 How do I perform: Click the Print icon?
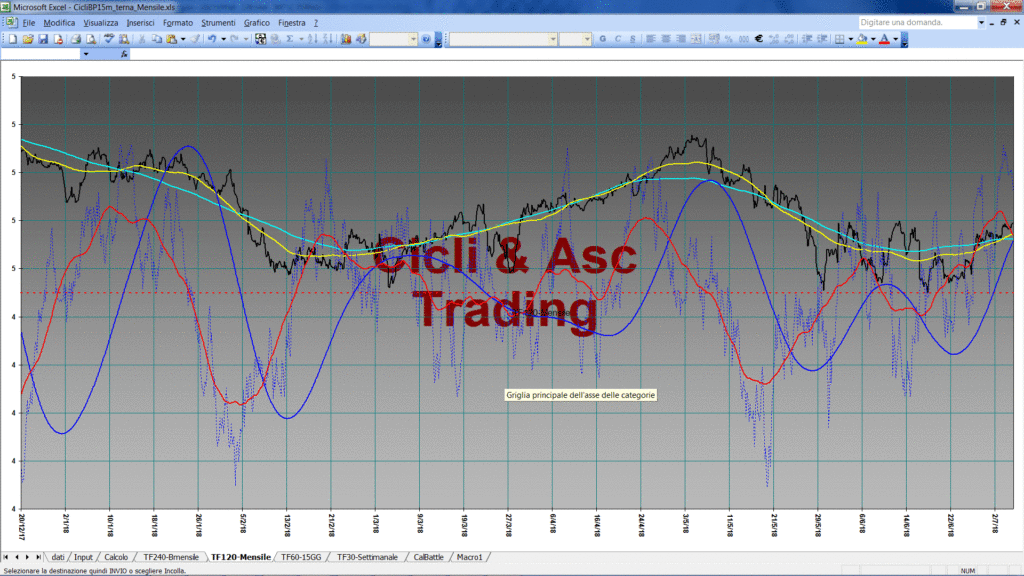pos(76,39)
